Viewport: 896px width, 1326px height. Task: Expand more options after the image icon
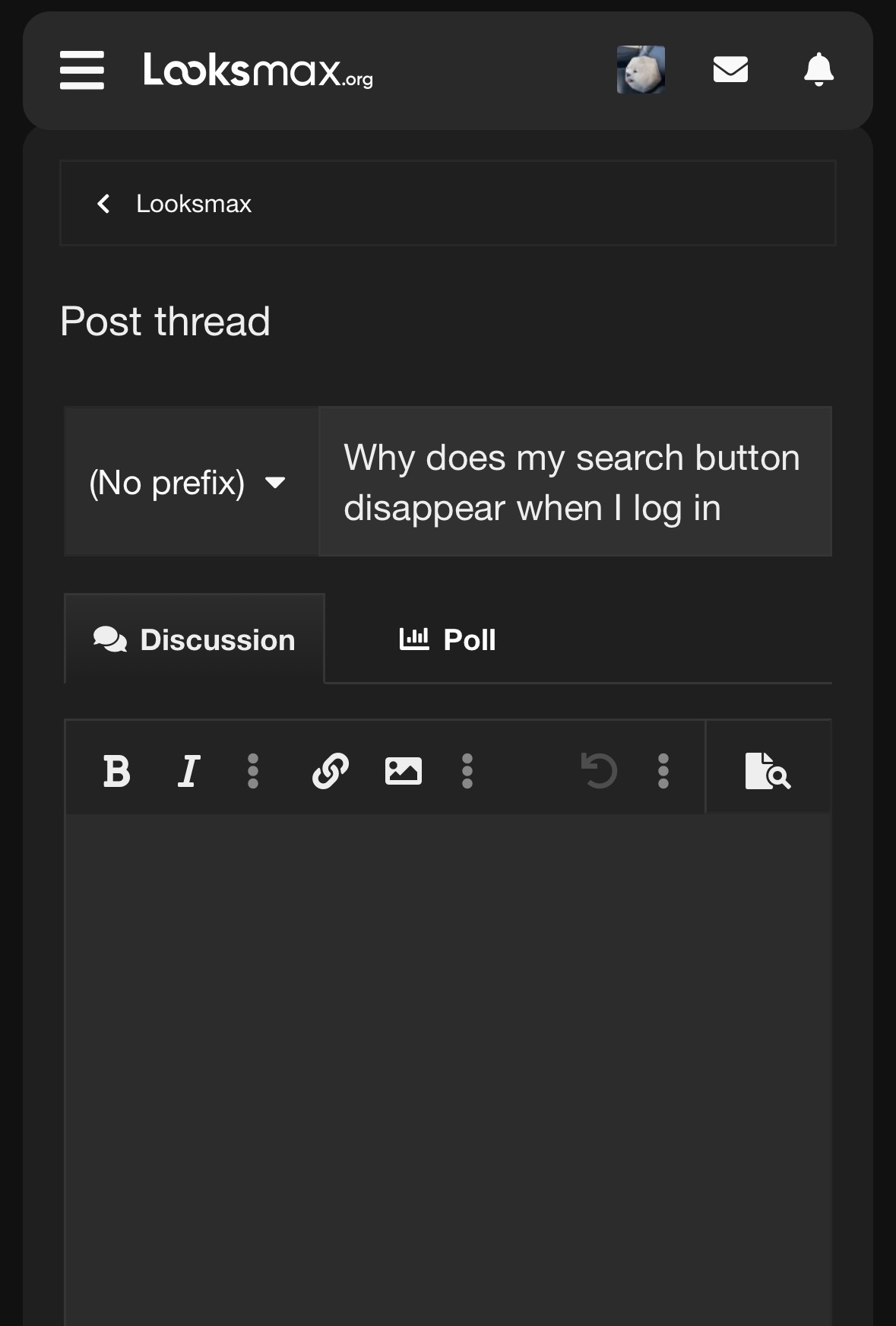click(467, 771)
